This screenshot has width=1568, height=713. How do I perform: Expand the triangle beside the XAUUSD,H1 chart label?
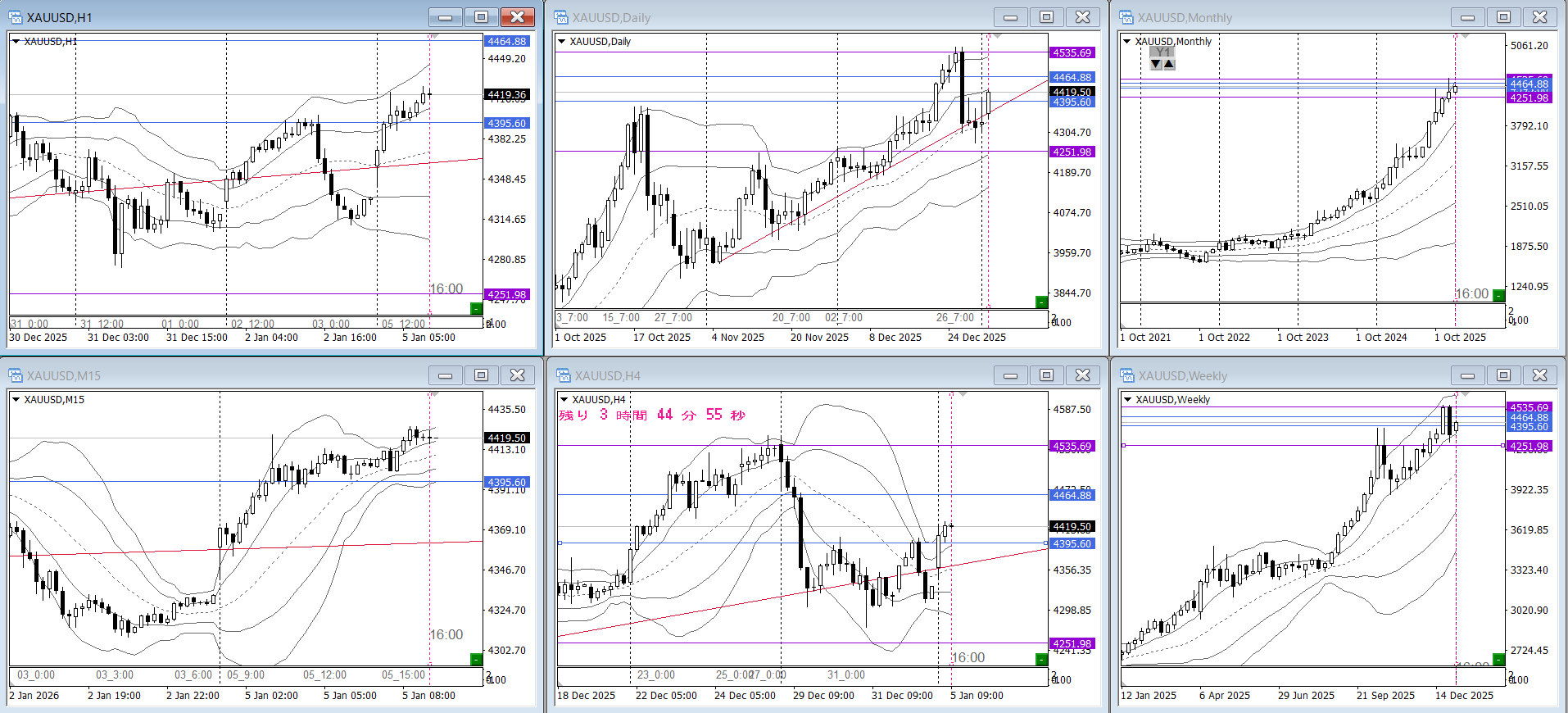(16, 41)
